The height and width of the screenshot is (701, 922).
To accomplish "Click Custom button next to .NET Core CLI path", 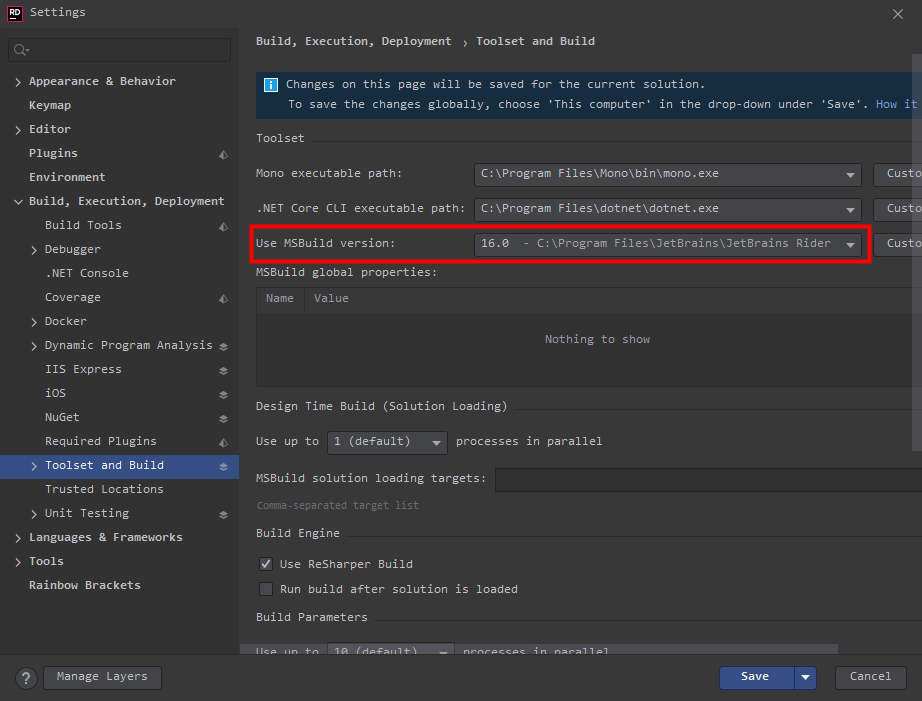I will 898,209.
